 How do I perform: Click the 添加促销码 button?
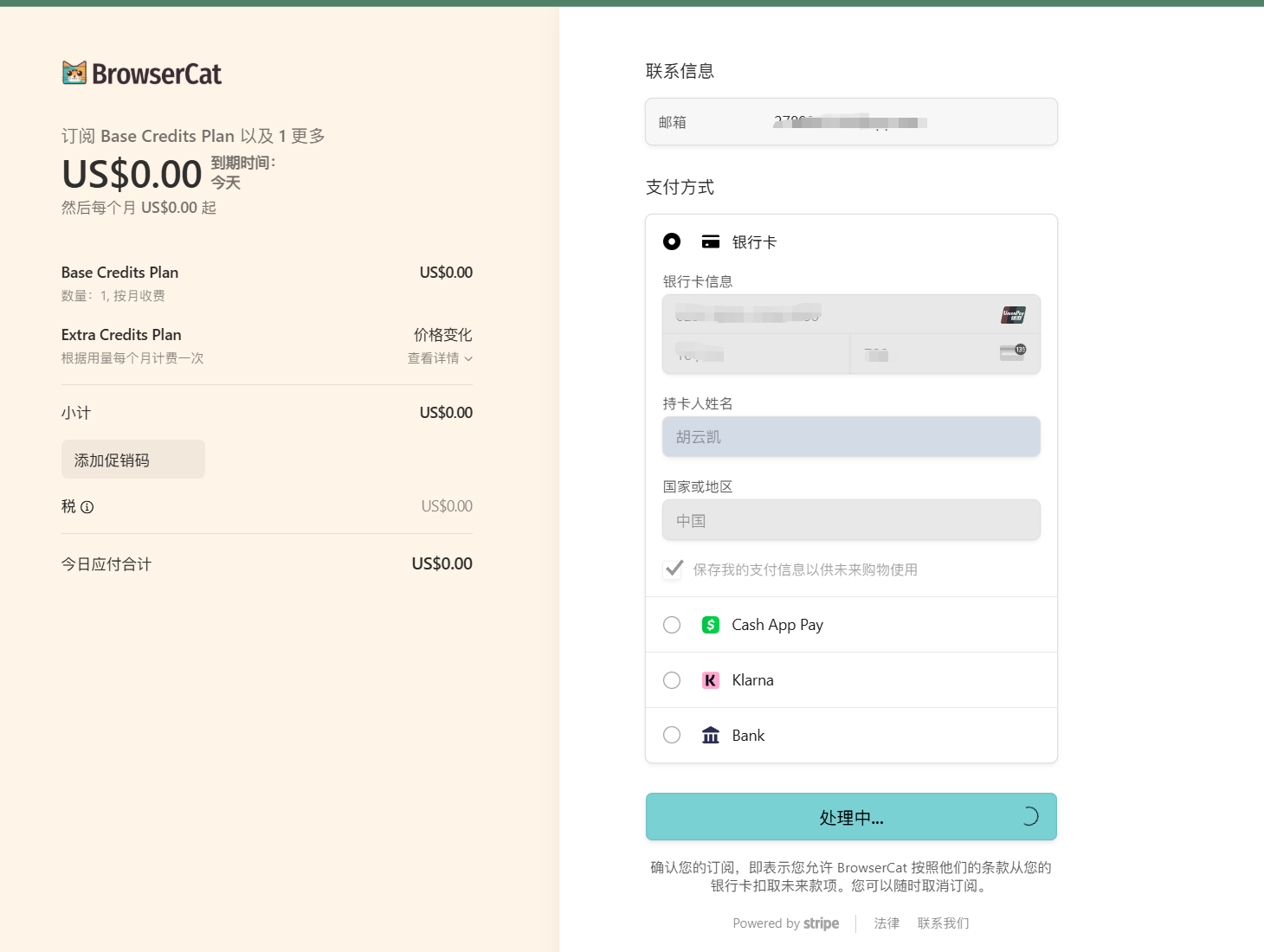click(132, 459)
